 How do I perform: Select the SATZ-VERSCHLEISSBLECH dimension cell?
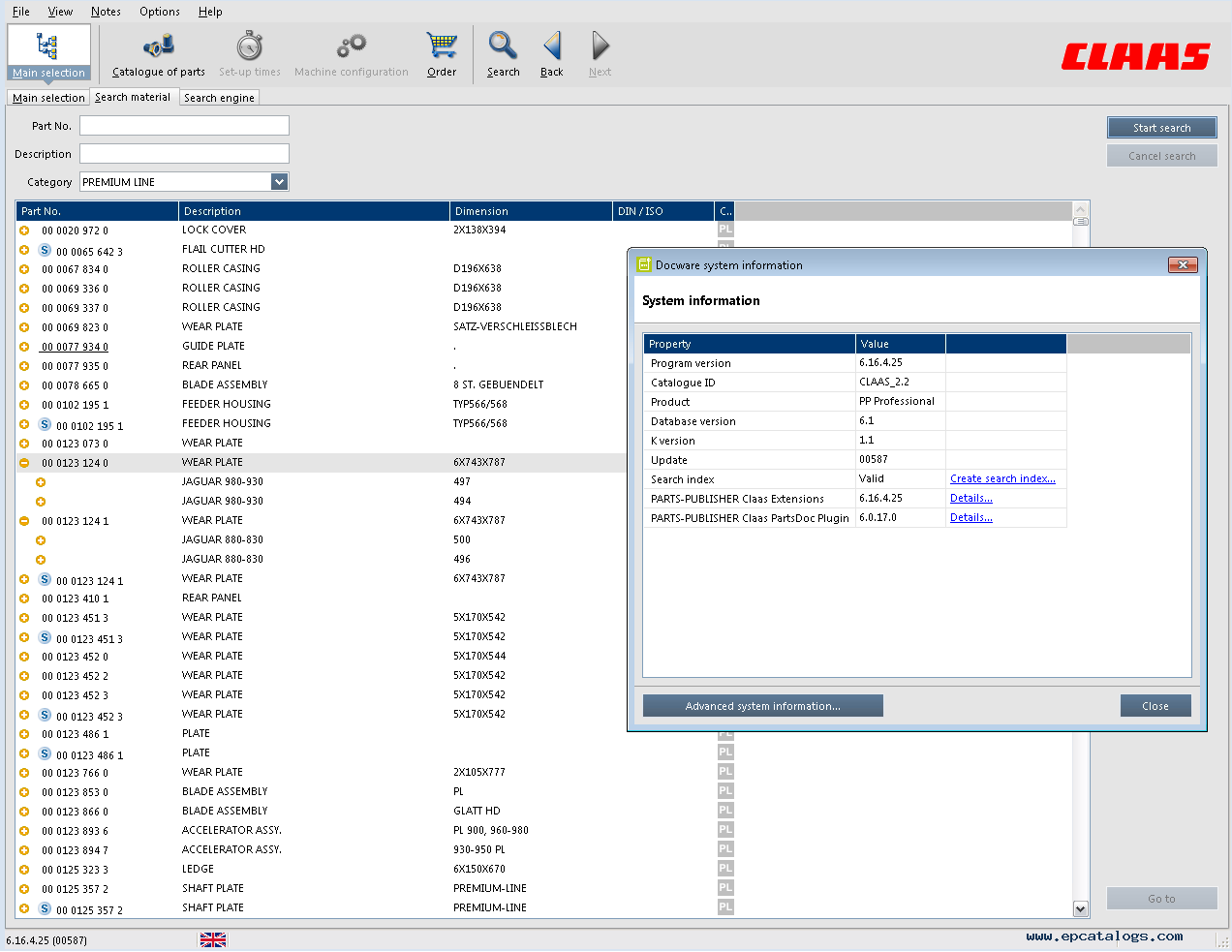pyautogui.click(x=515, y=326)
